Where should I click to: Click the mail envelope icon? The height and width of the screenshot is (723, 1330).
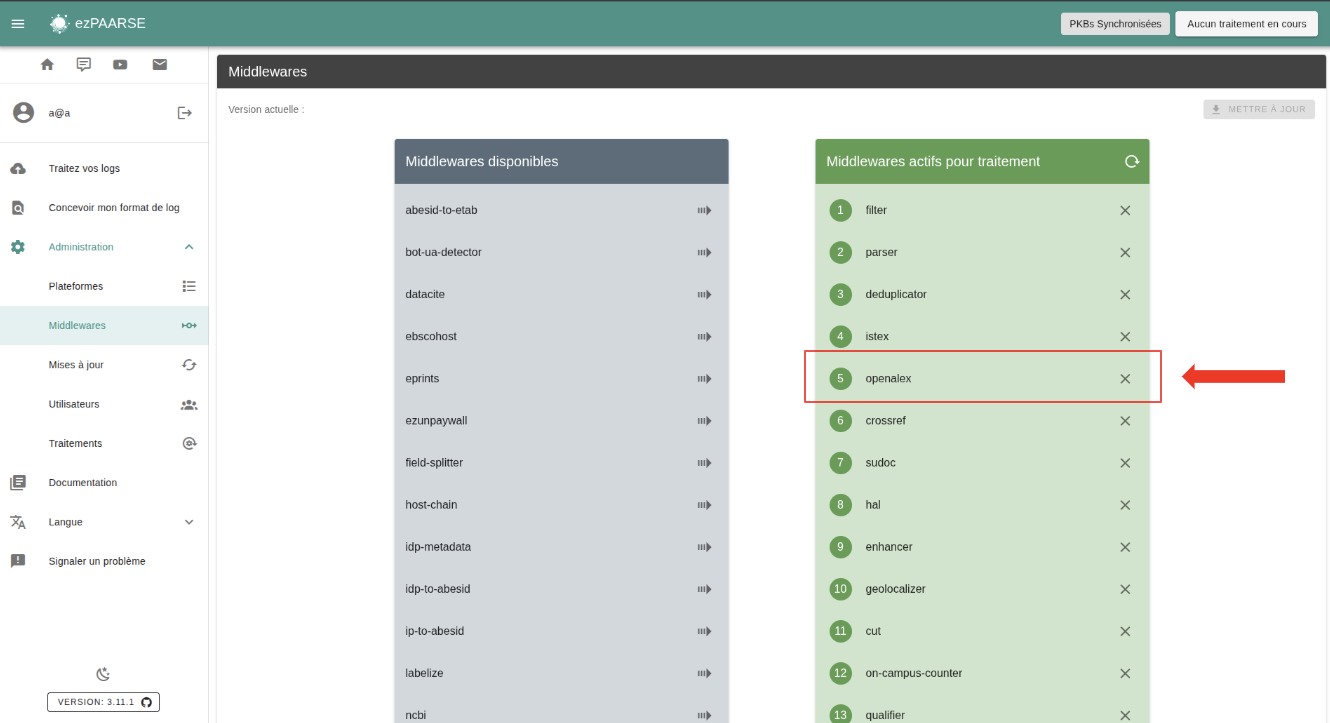pos(159,65)
